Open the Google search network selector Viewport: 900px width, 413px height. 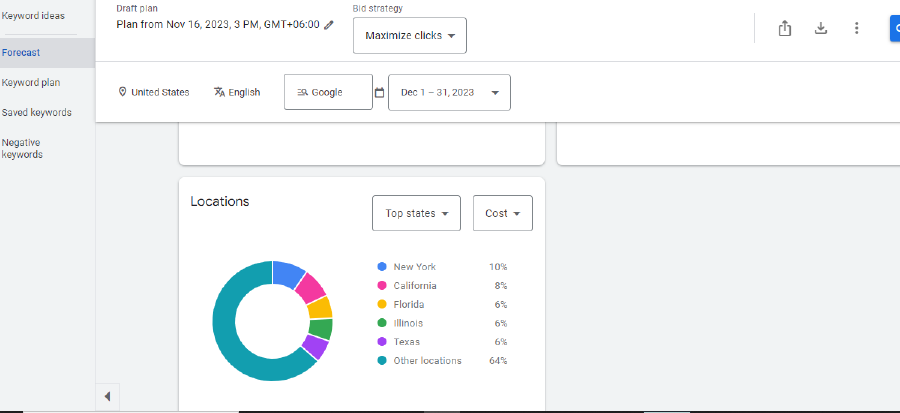(x=328, y=92)
